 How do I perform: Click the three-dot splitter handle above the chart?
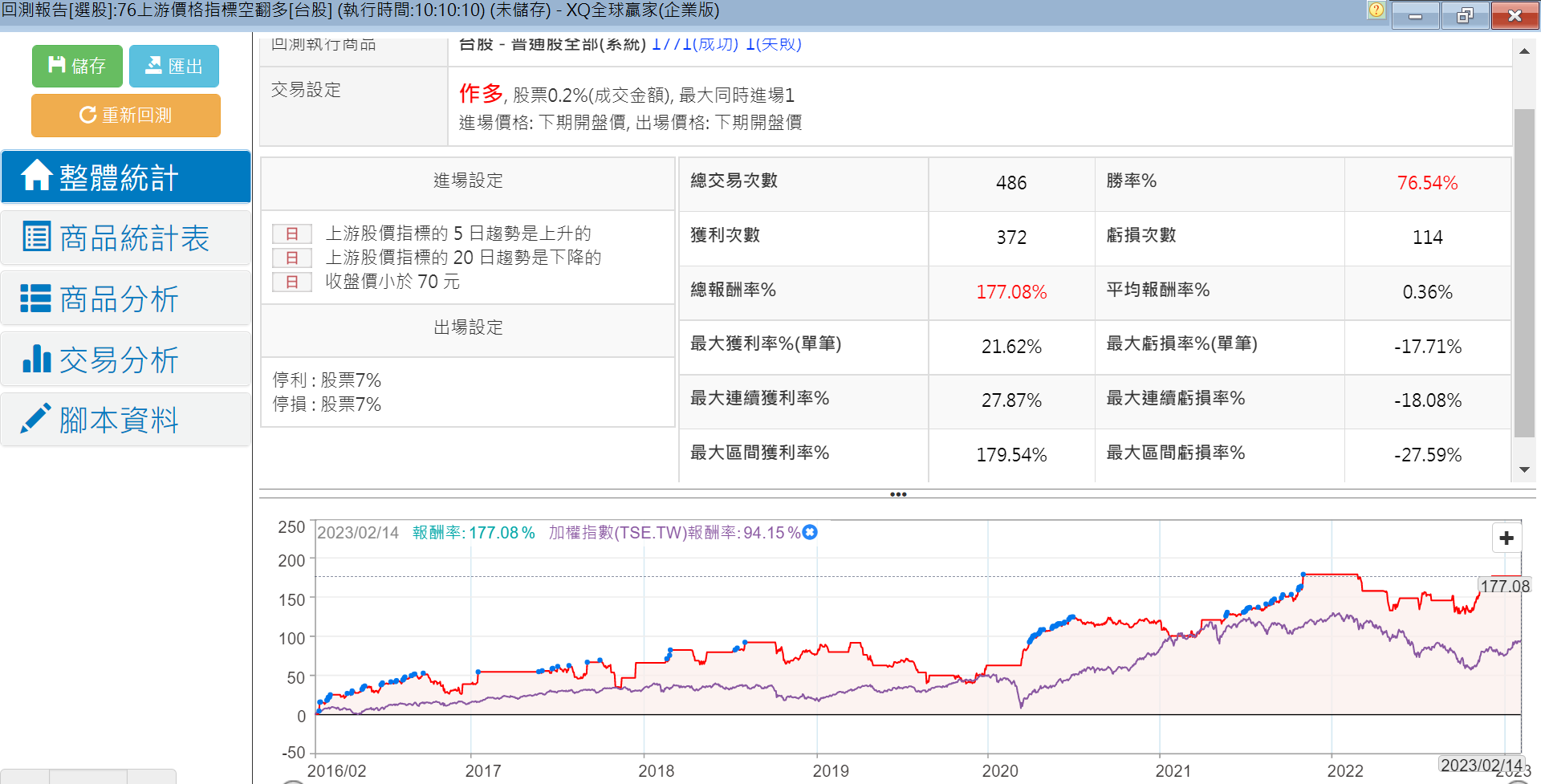click(x=897, y=494)
